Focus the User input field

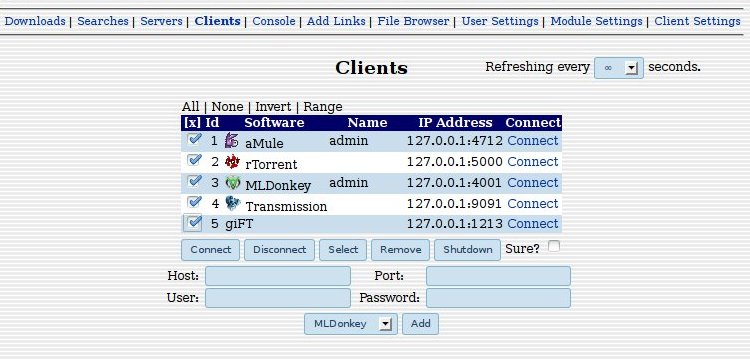coord(278,298)
